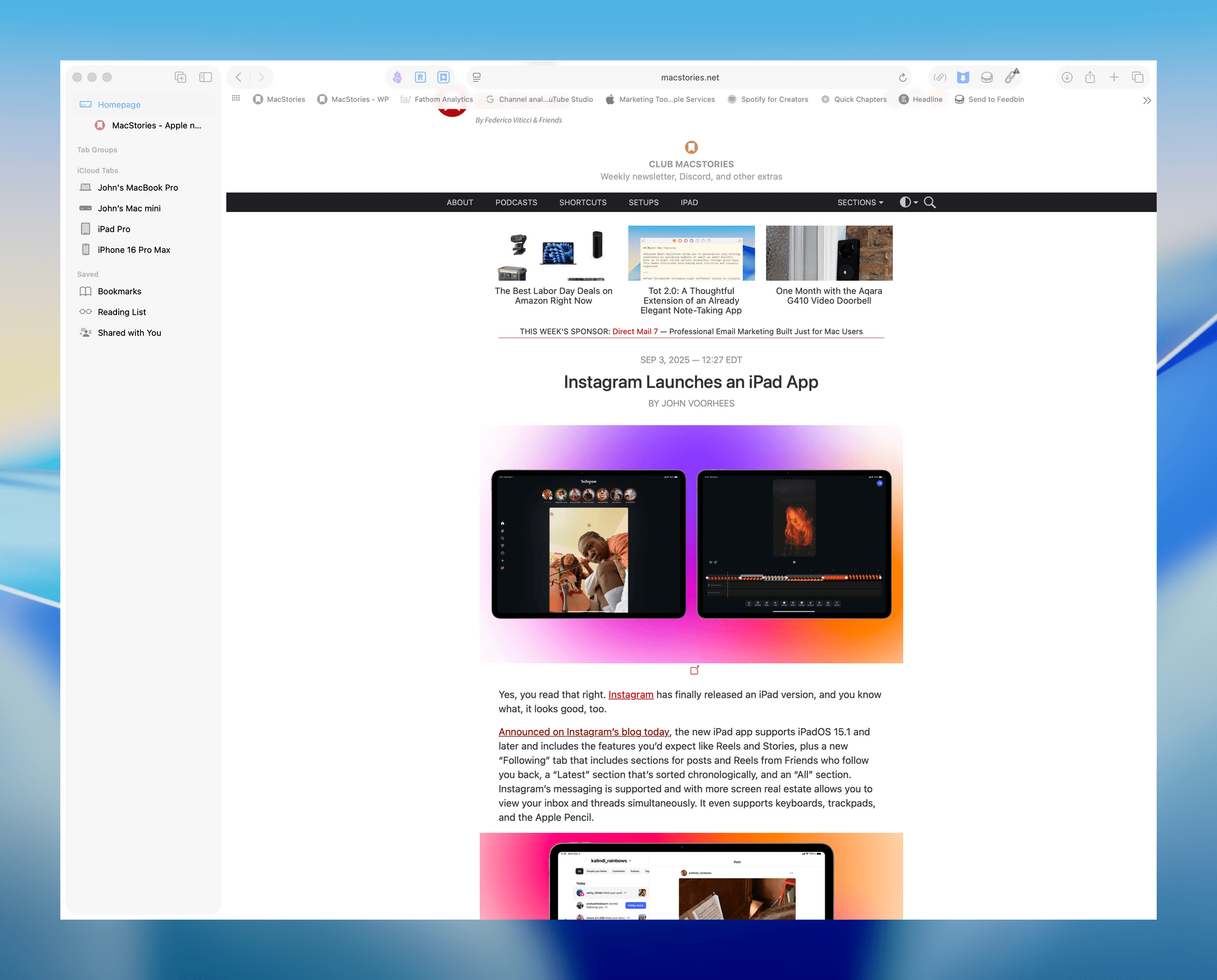Click the Share toolbar icon
The image size is (1217, 980).
click(x=1090, y=78)
